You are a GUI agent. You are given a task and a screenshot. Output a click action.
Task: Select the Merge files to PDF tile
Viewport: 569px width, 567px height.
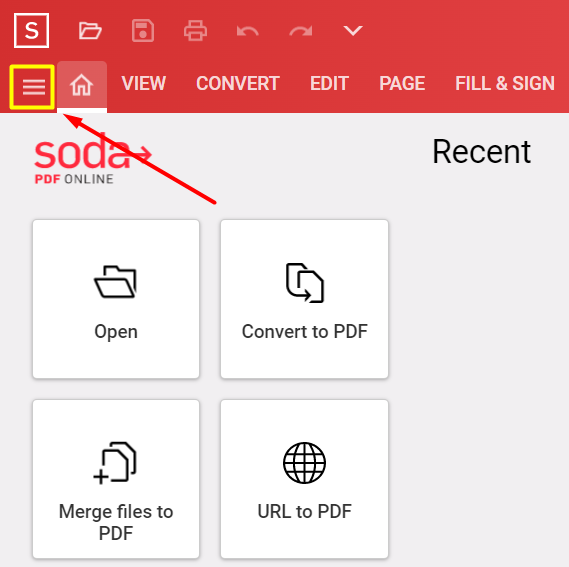pyautogui.click(x=116, y=479)
